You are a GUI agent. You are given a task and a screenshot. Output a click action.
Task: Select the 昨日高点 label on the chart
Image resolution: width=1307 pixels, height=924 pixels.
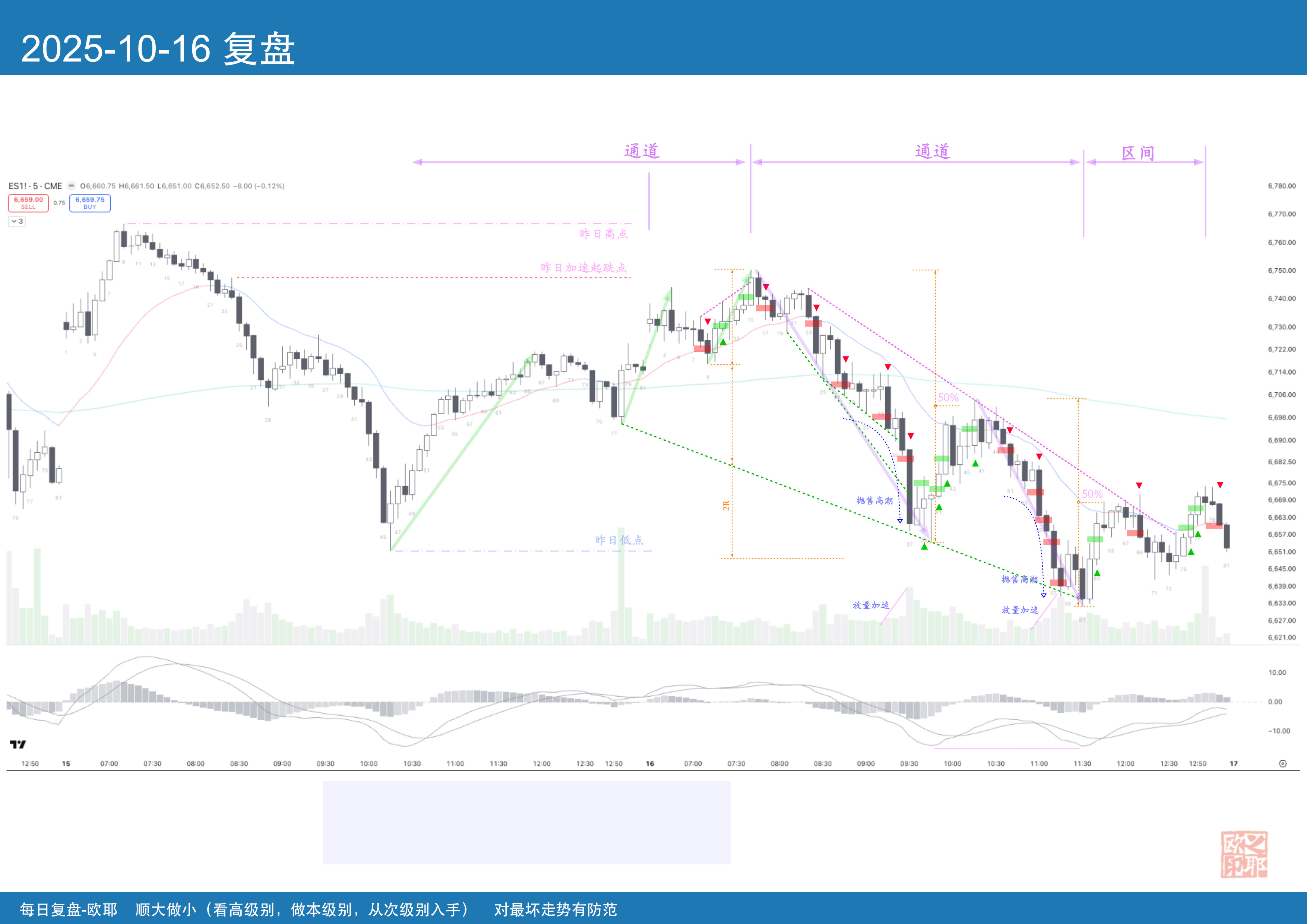[x=604, y=234]
